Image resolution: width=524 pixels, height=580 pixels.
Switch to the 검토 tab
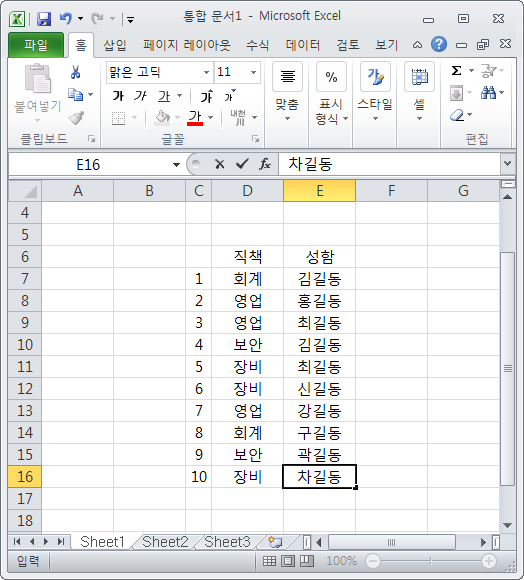(x=348, y=45)
